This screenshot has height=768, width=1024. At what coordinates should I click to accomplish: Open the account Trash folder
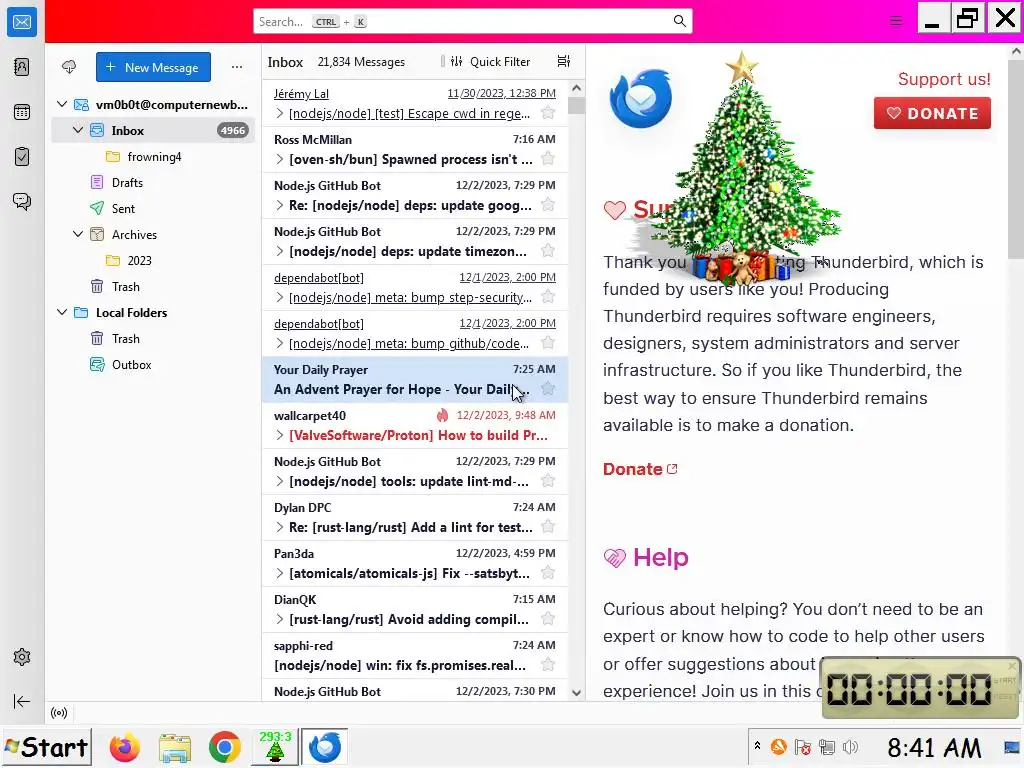click(x=153, y=286)
